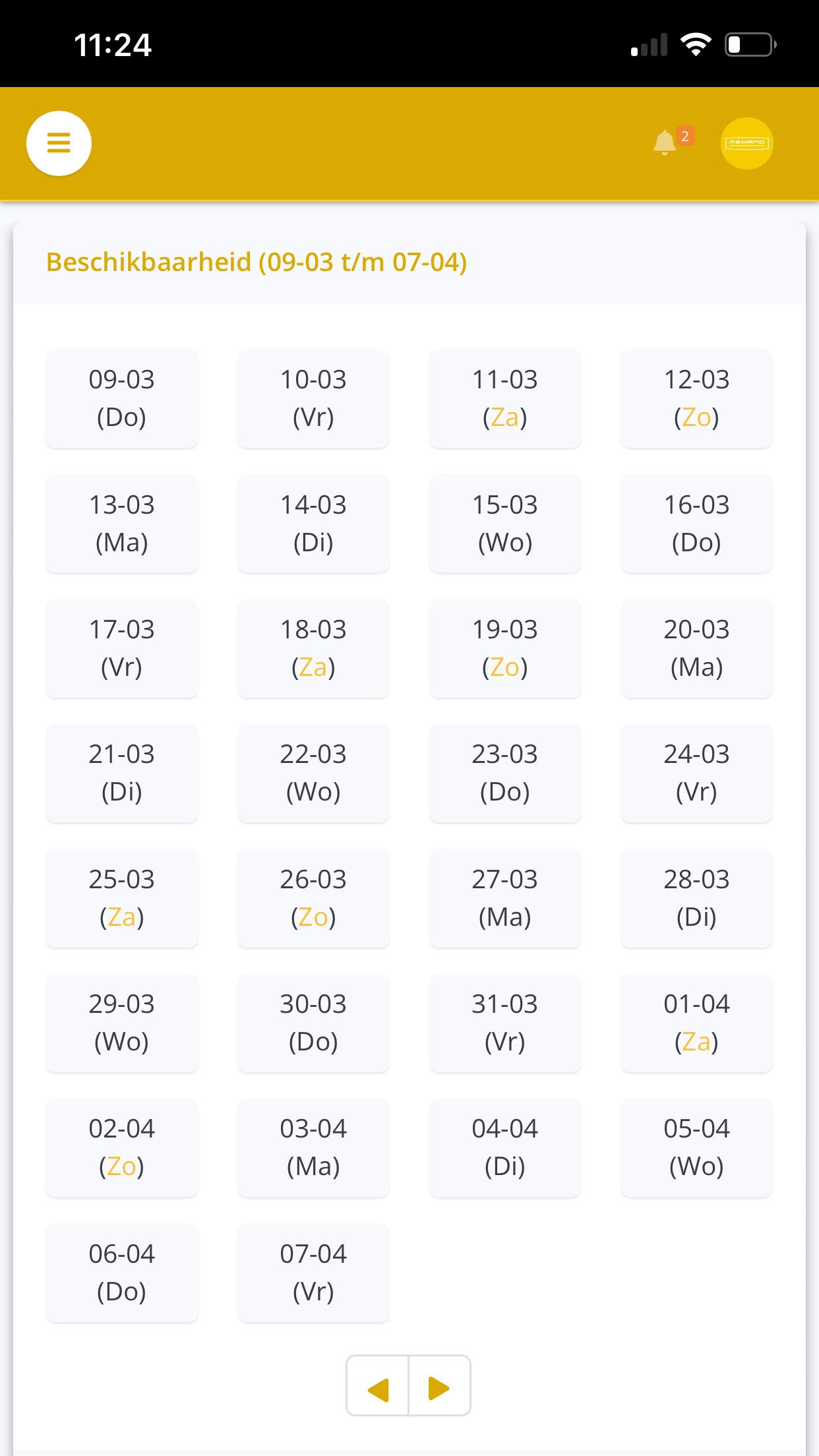
Task: Open the hamburger menu
Action: [59, 143]
